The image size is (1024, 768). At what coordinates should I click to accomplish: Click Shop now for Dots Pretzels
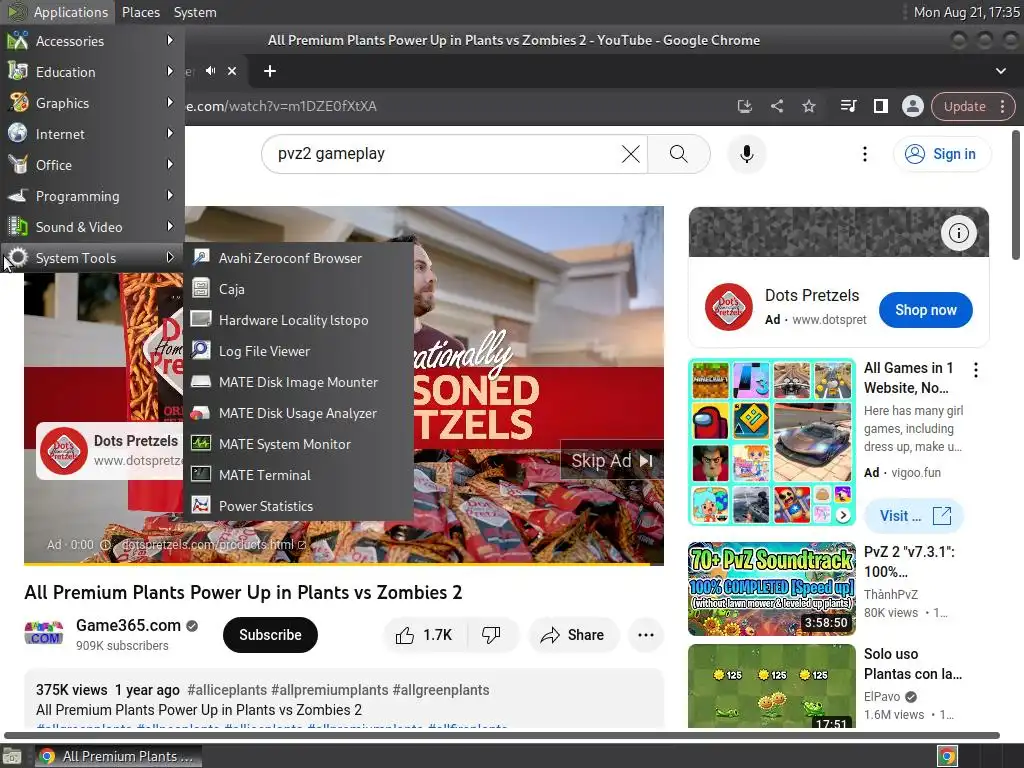(925, 310)
